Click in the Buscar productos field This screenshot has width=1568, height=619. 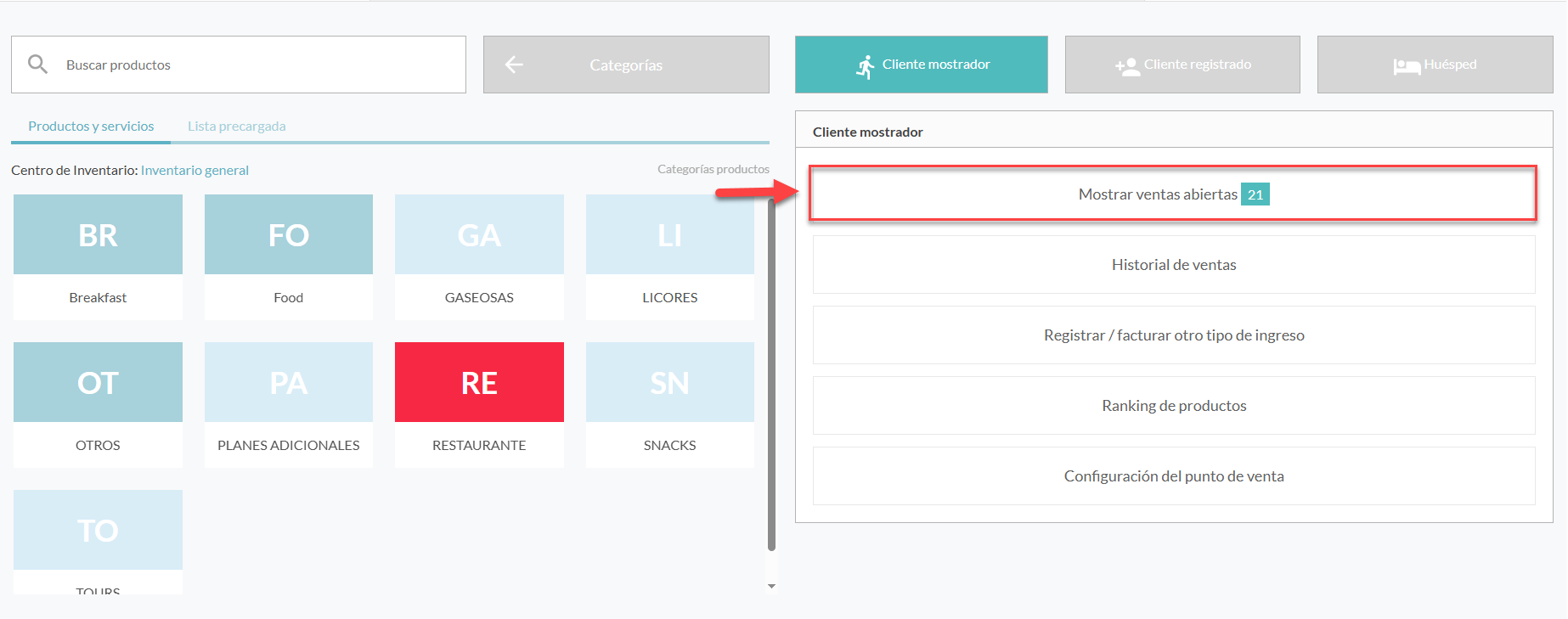[255, 65]
